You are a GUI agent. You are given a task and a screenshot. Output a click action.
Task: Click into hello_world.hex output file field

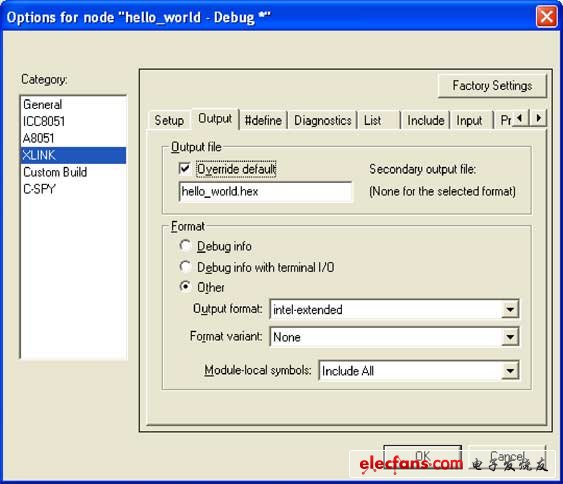tap(265, 191)
